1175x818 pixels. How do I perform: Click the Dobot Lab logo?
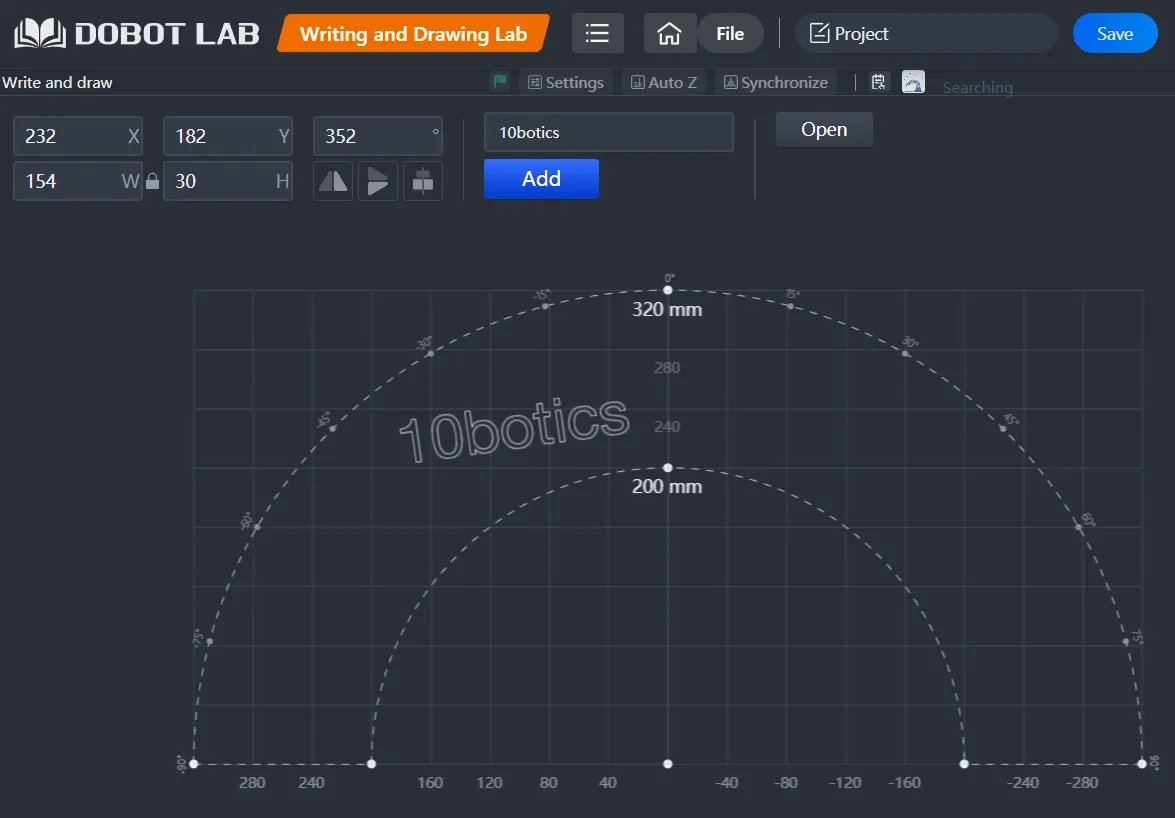coord(135,32)
